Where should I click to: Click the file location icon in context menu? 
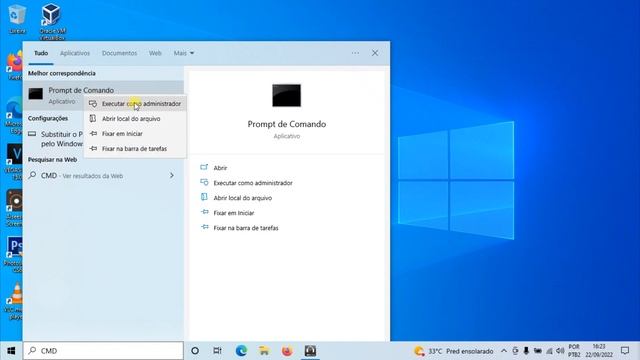93,118
